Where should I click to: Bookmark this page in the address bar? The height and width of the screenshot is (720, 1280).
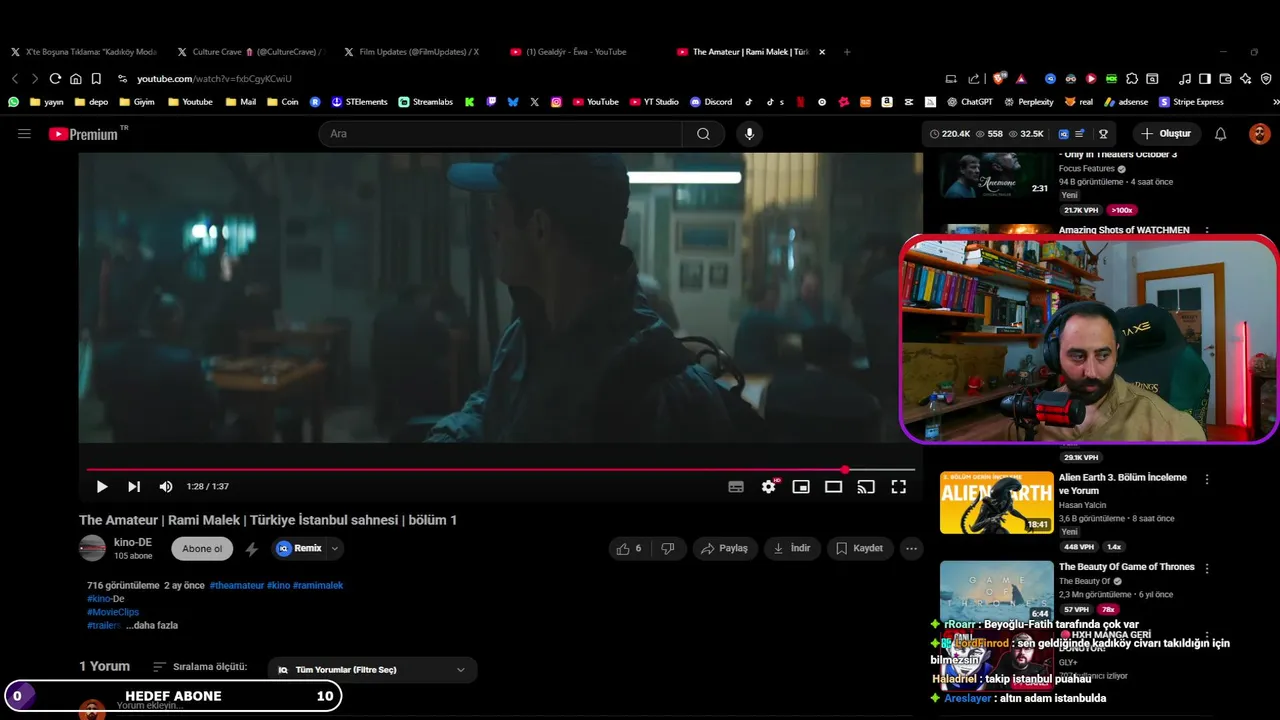pos(96,79)
